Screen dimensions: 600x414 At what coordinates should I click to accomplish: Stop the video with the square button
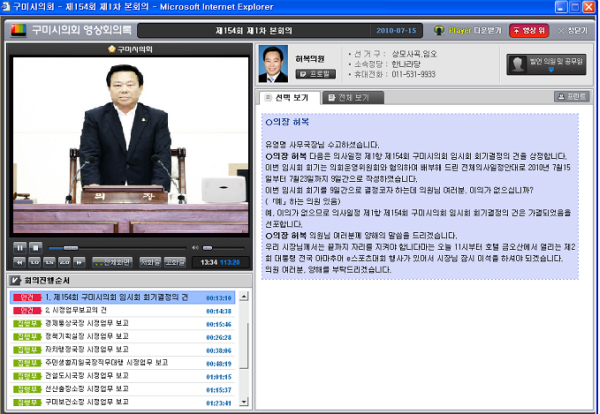point(36,246)
